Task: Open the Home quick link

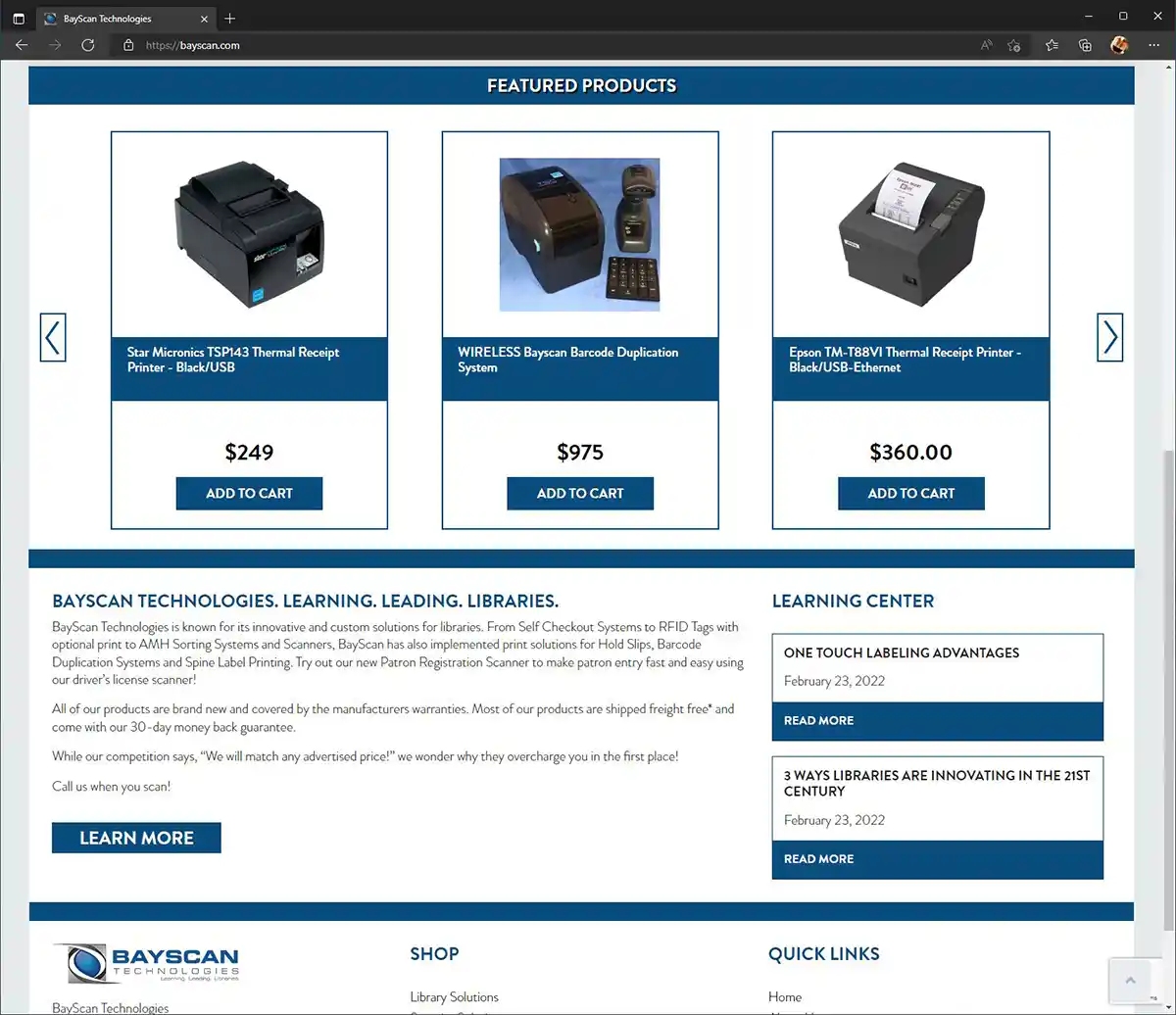Action: (785, 996)
